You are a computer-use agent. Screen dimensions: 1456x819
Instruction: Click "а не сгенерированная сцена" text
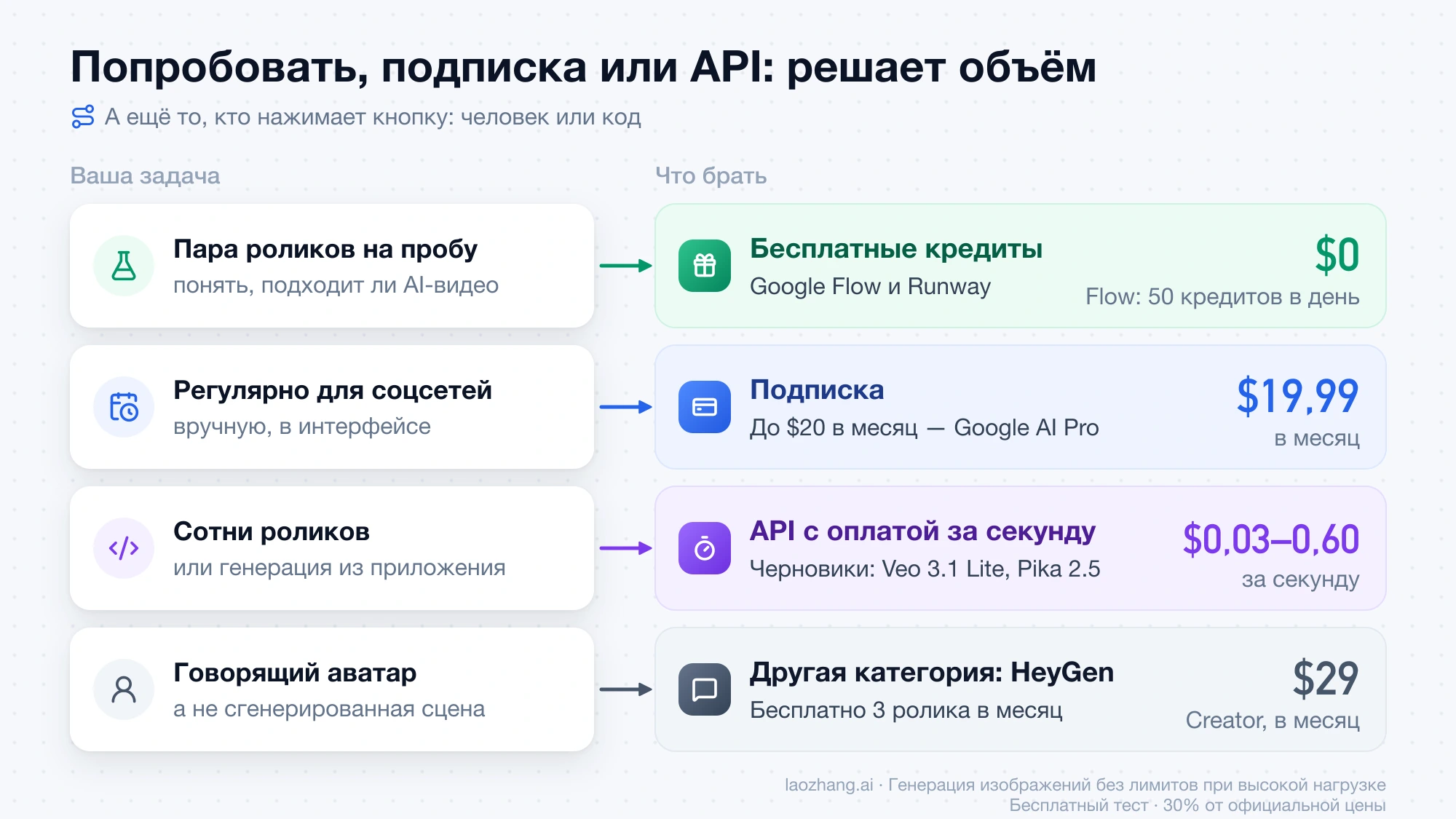pos(329,708)
